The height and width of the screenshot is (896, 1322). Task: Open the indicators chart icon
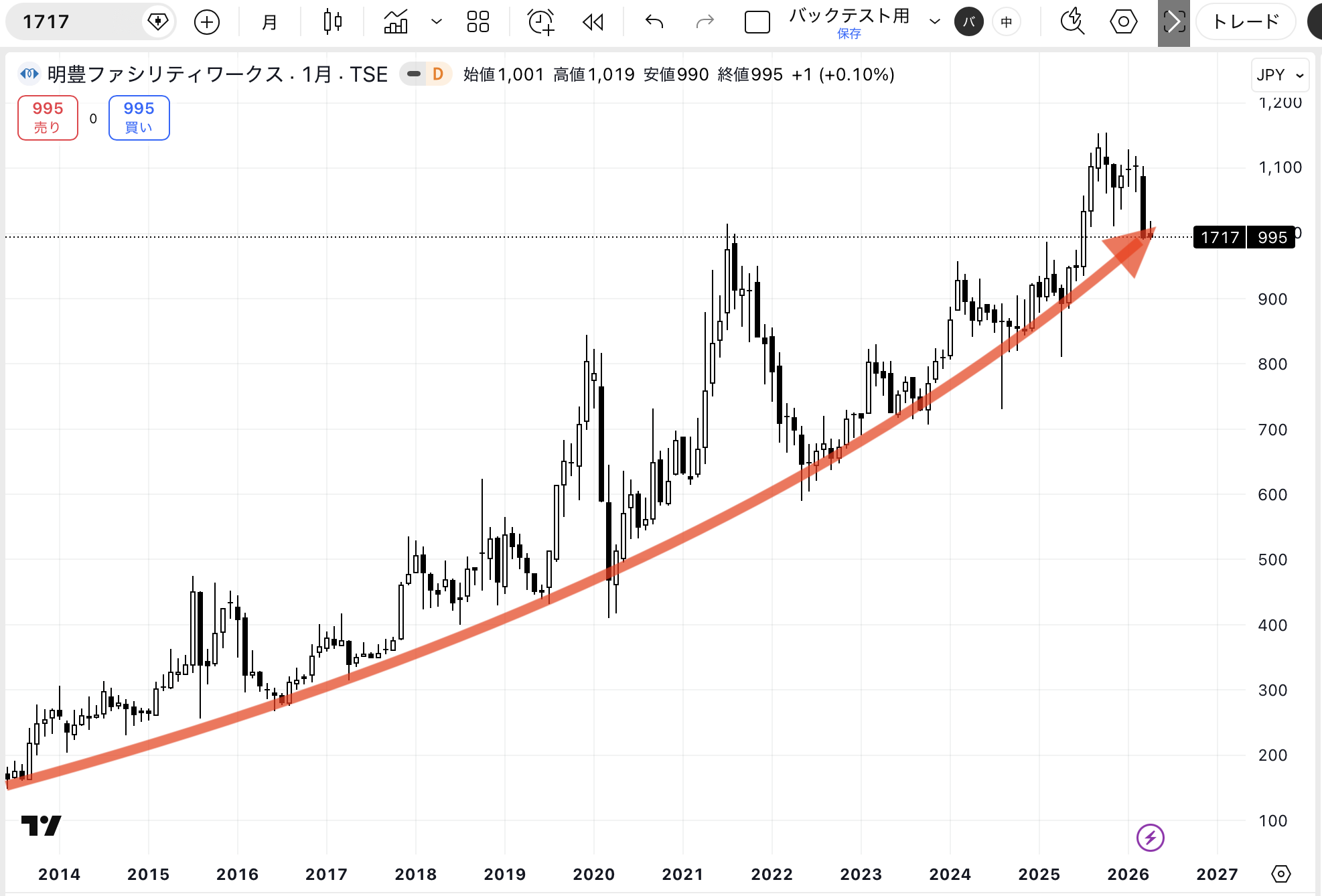pos(396,22)
